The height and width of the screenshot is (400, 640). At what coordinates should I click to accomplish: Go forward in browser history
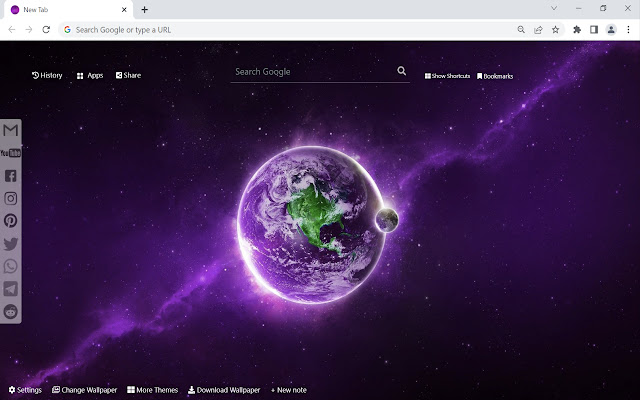pos(29,29)
